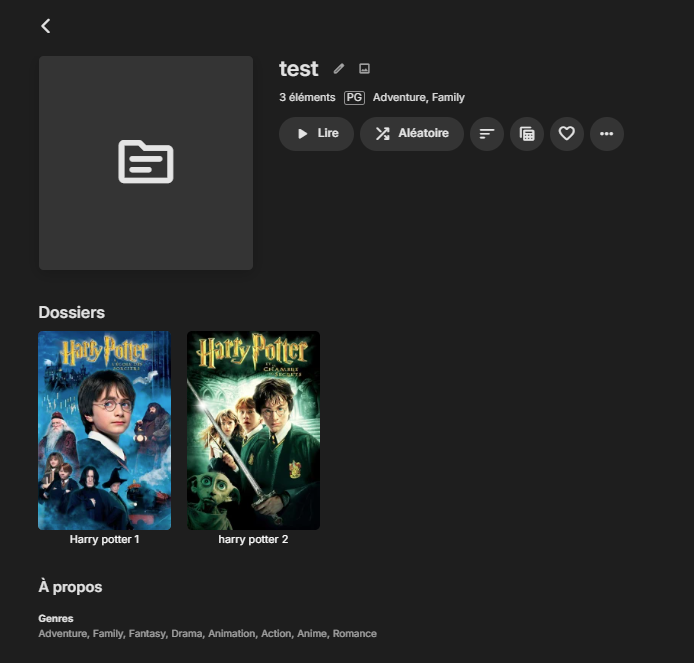Open the Adventure genre in header
The image size is (694, 663).
(x=399, y=97)
